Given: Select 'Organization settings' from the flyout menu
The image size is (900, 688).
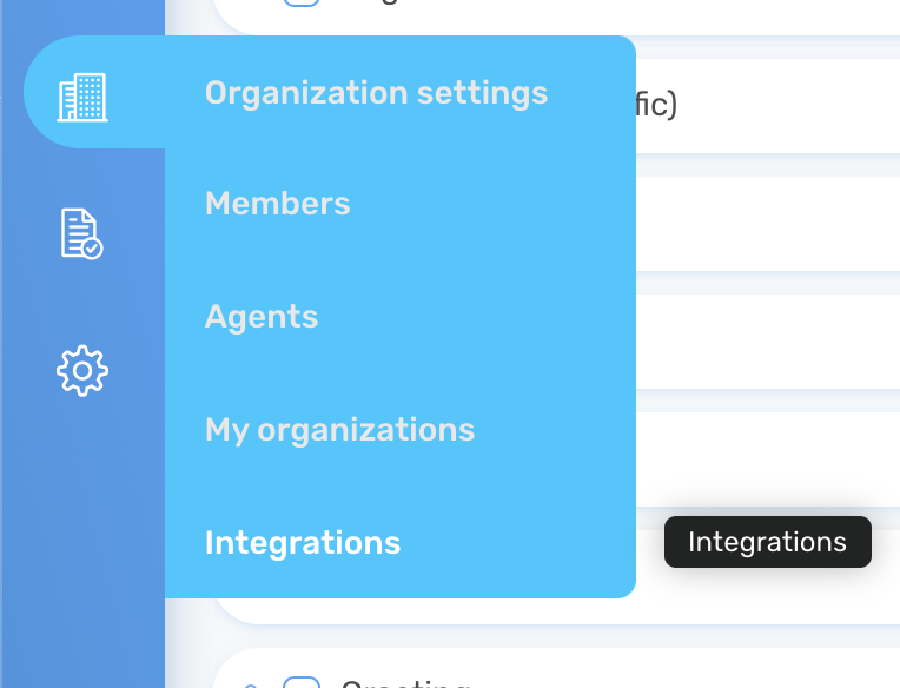Looking at the screenshot, I should pos(376,92).
